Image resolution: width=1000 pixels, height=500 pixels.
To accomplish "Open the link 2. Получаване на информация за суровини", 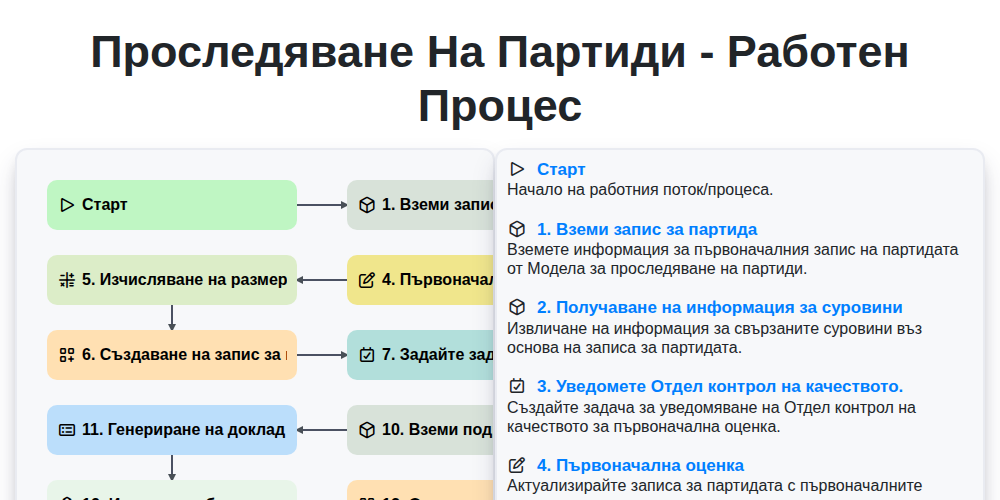I will pos(719,307).
